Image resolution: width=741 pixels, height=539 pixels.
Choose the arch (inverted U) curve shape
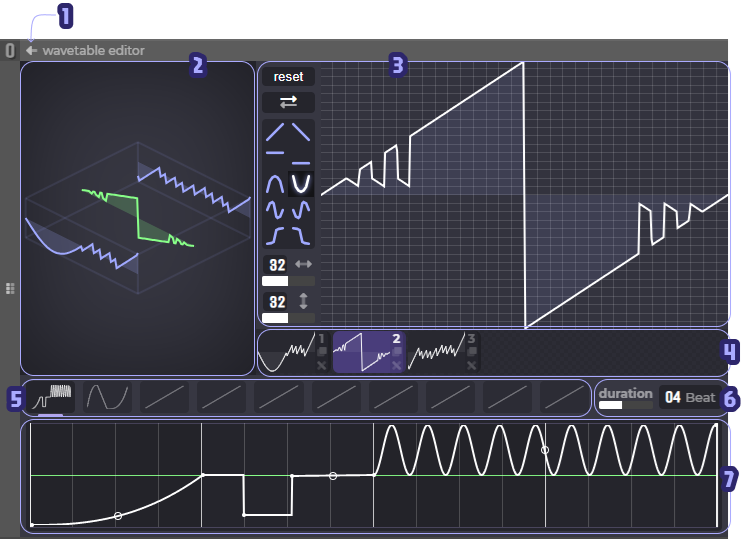[x=275, y=184]
